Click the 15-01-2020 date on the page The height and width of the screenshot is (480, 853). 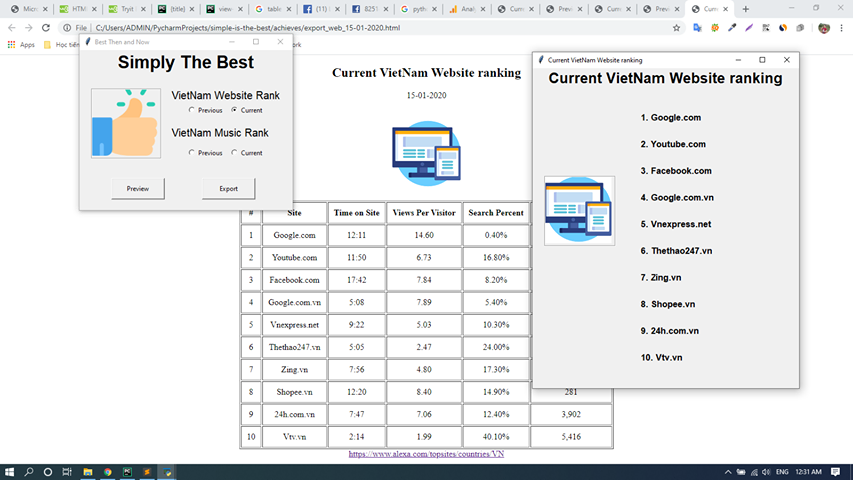coord(426,95)
